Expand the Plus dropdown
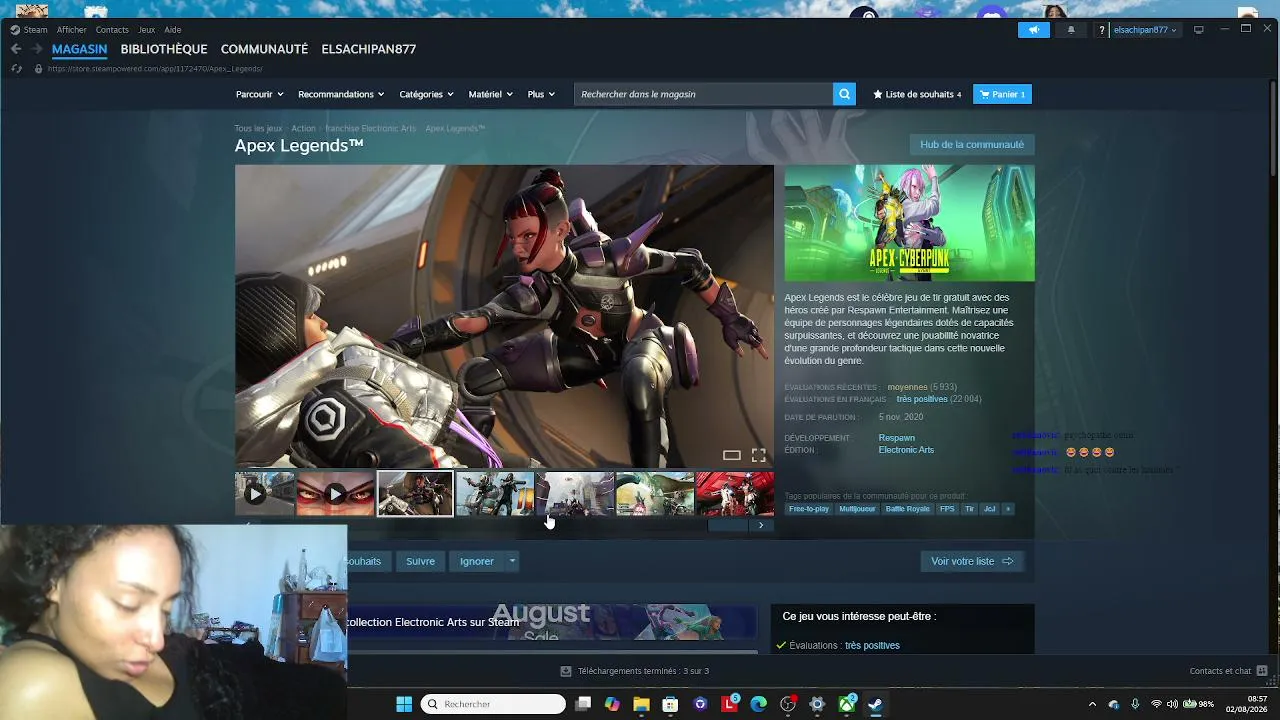The image size is (1280, 720). [541, 94]
